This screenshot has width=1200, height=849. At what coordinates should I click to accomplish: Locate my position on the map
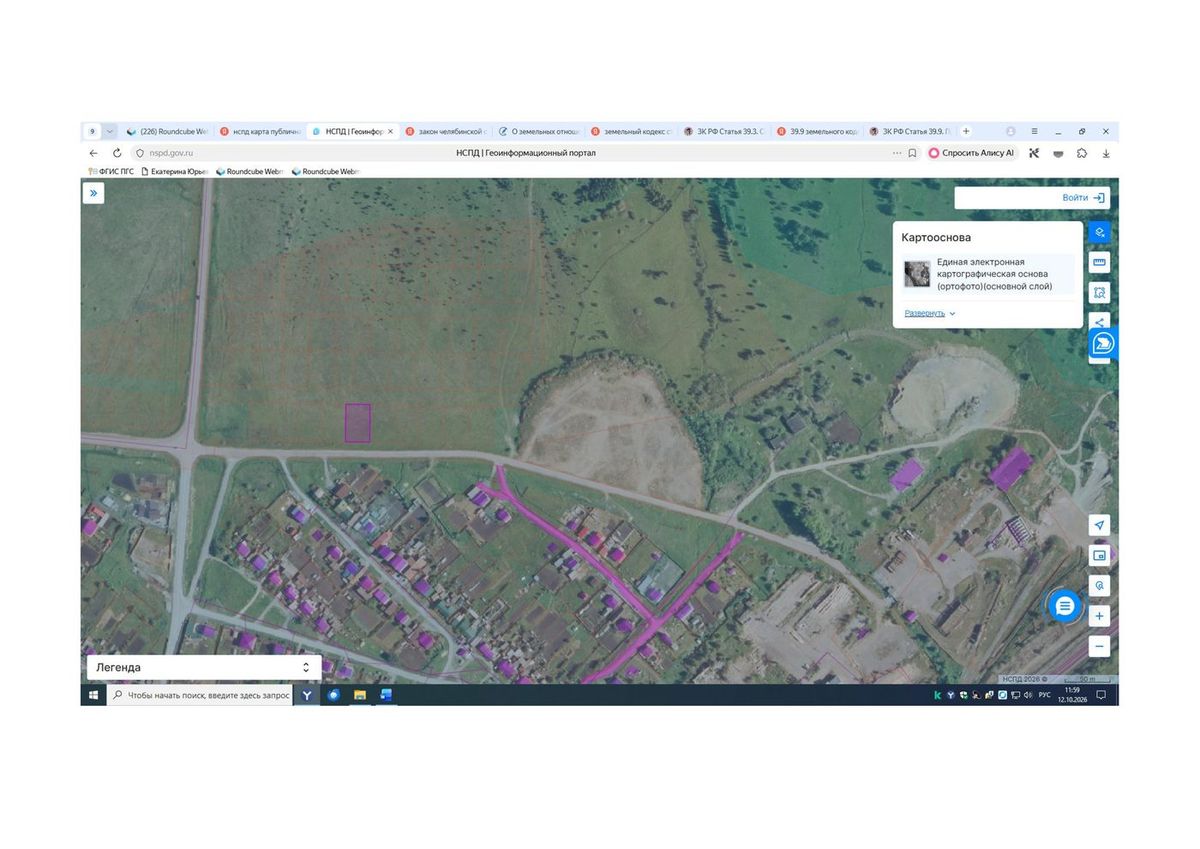coord(1099,525)
